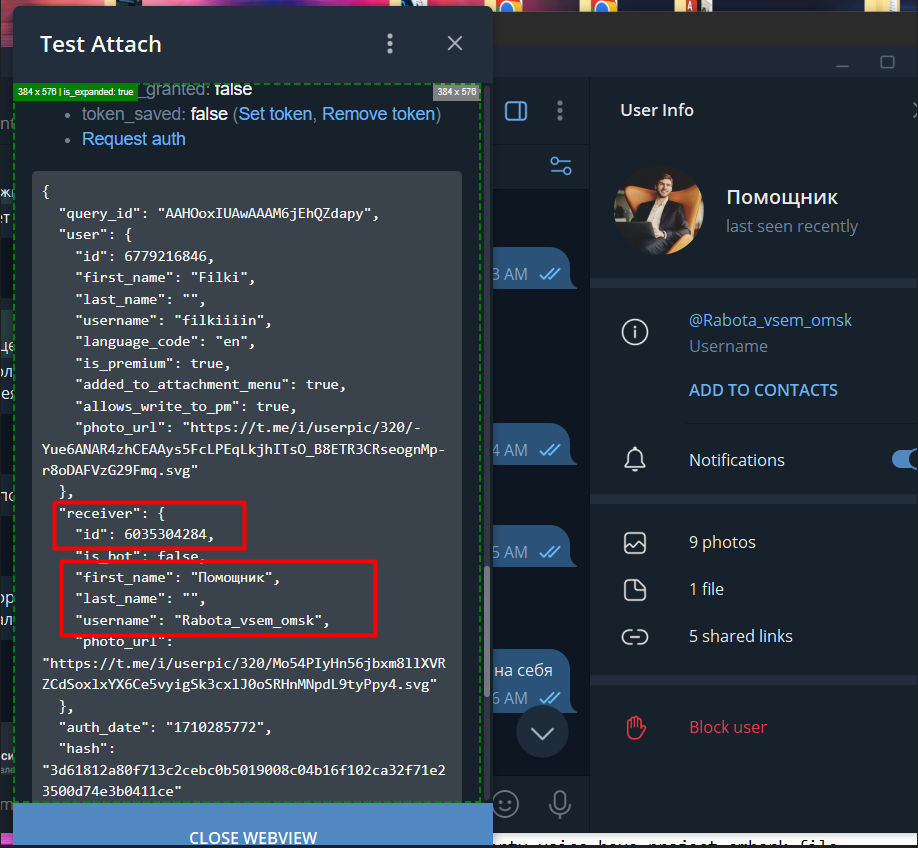Image resolution: width=918 pixels, height=848 pixels.
Task: Open the 5 shared links list
Action: [x=741, y=636]
